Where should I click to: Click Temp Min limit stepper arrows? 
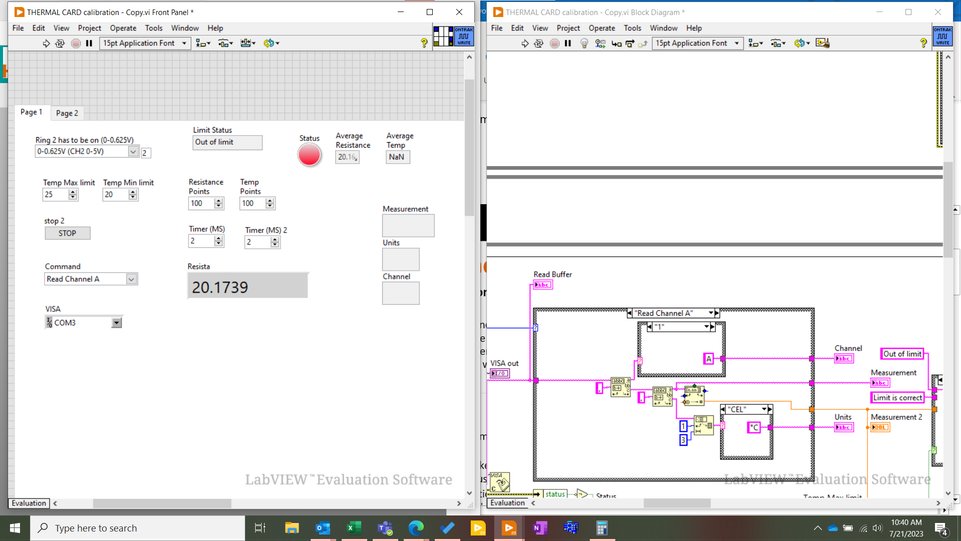click(x=133, y=195)
